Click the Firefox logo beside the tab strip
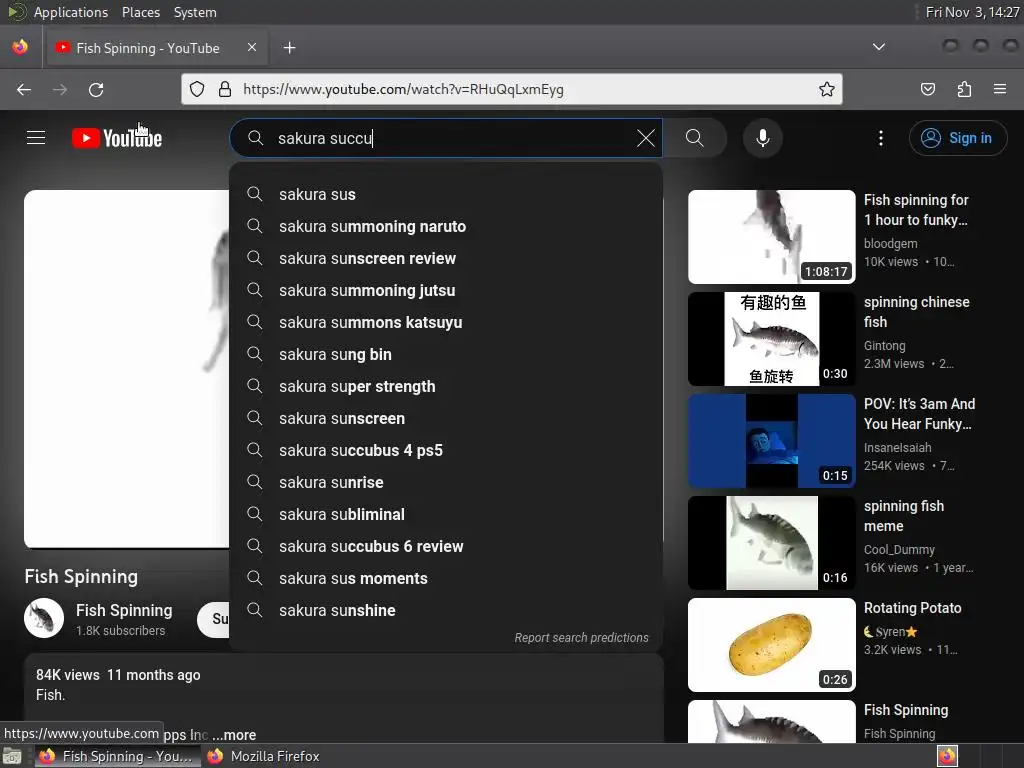This screenshot has height=768, width=1024. (x=20, y=47)
